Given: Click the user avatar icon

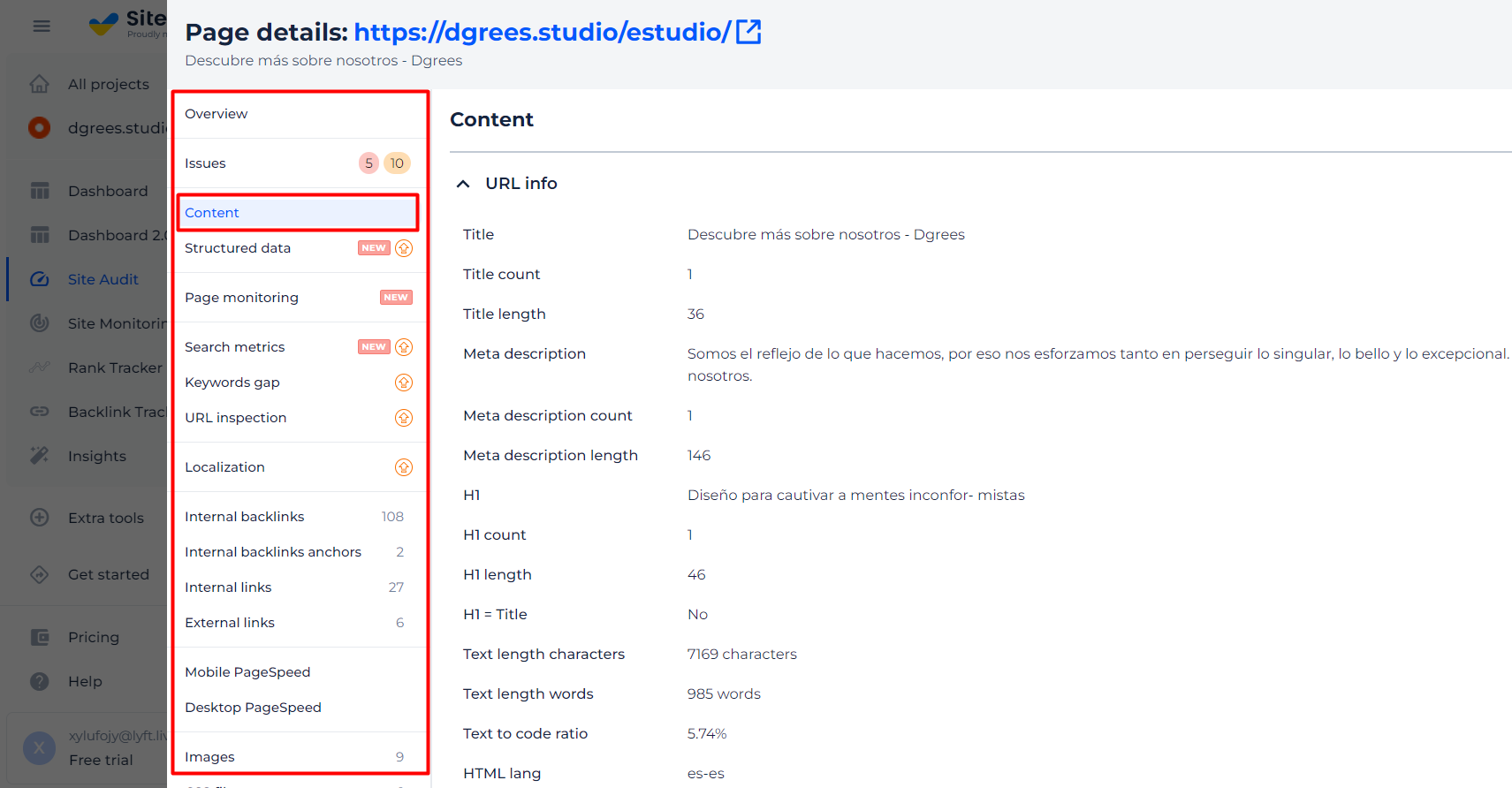Looking at the screenshot, I should coord(39,748).
